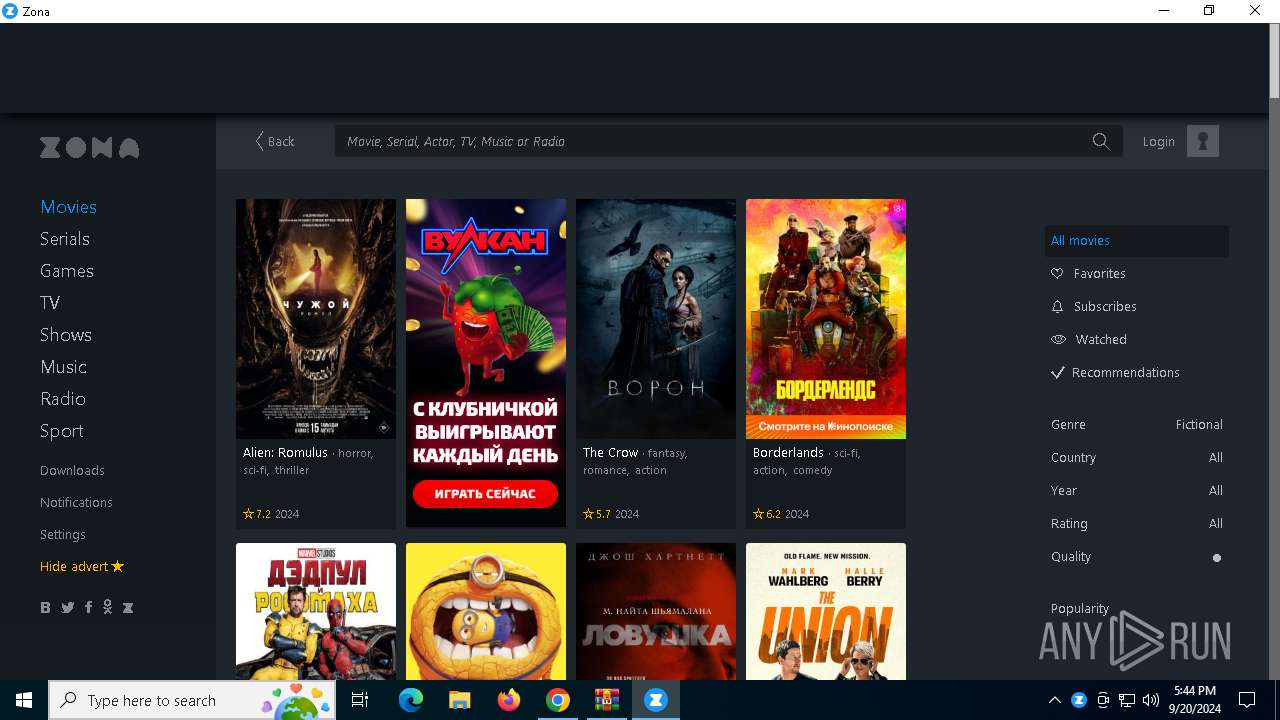The width and height of the screenshot is (1280, 720).
Task: Open the Notifications page
Action: point(76,502)
